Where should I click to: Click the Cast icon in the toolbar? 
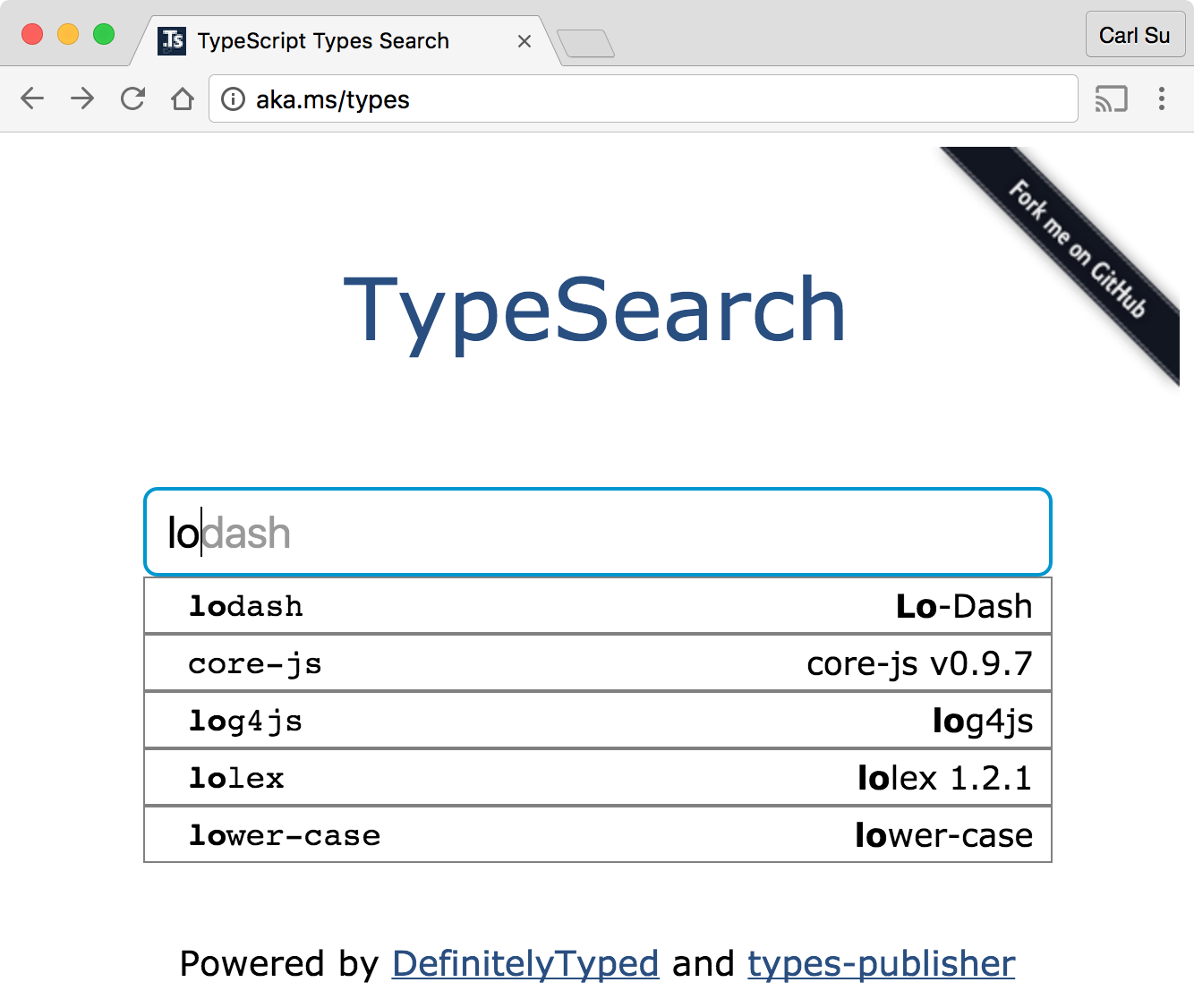click(1111, 98)
